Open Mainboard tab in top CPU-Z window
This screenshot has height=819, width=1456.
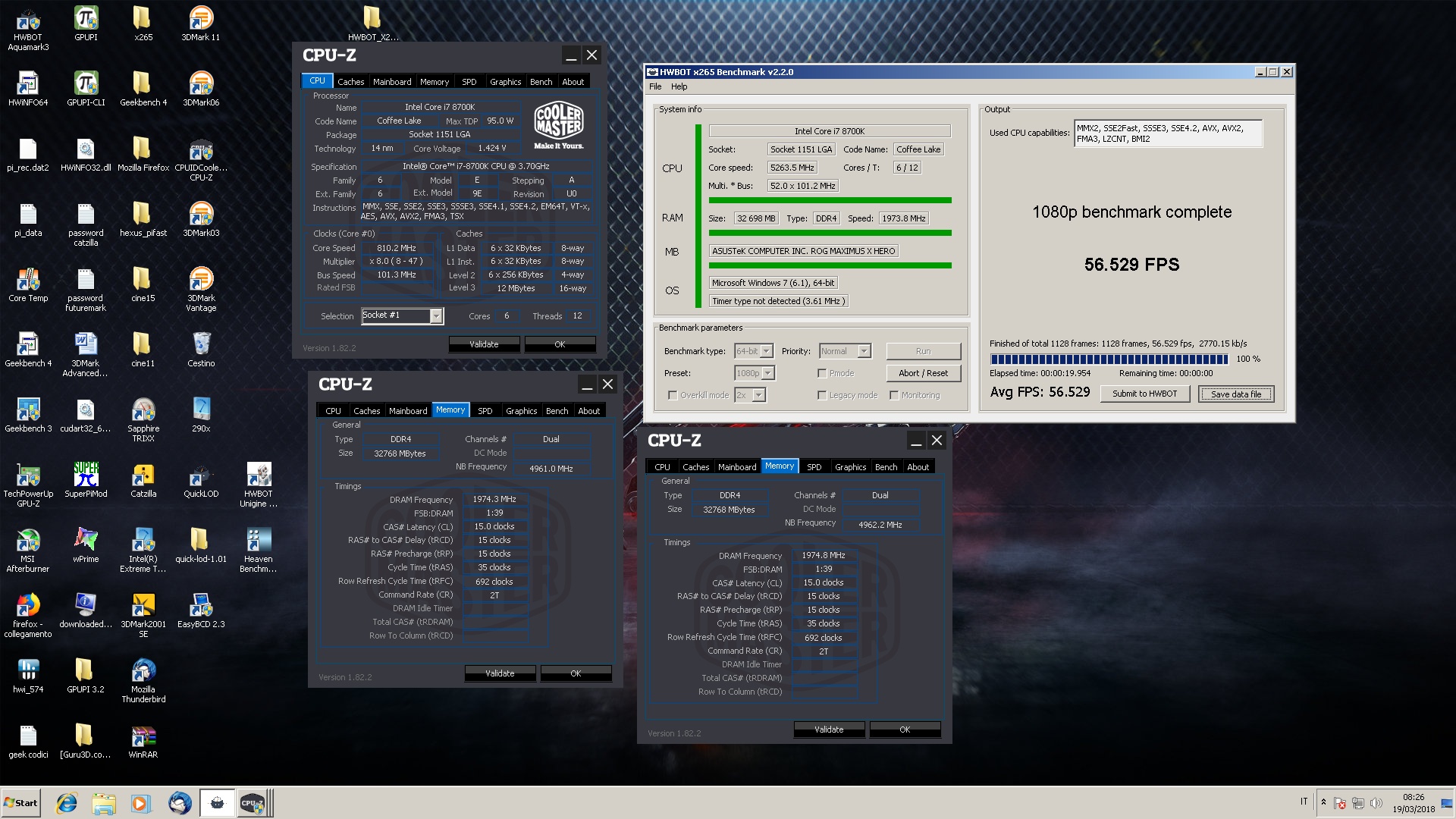coord(392,81)
